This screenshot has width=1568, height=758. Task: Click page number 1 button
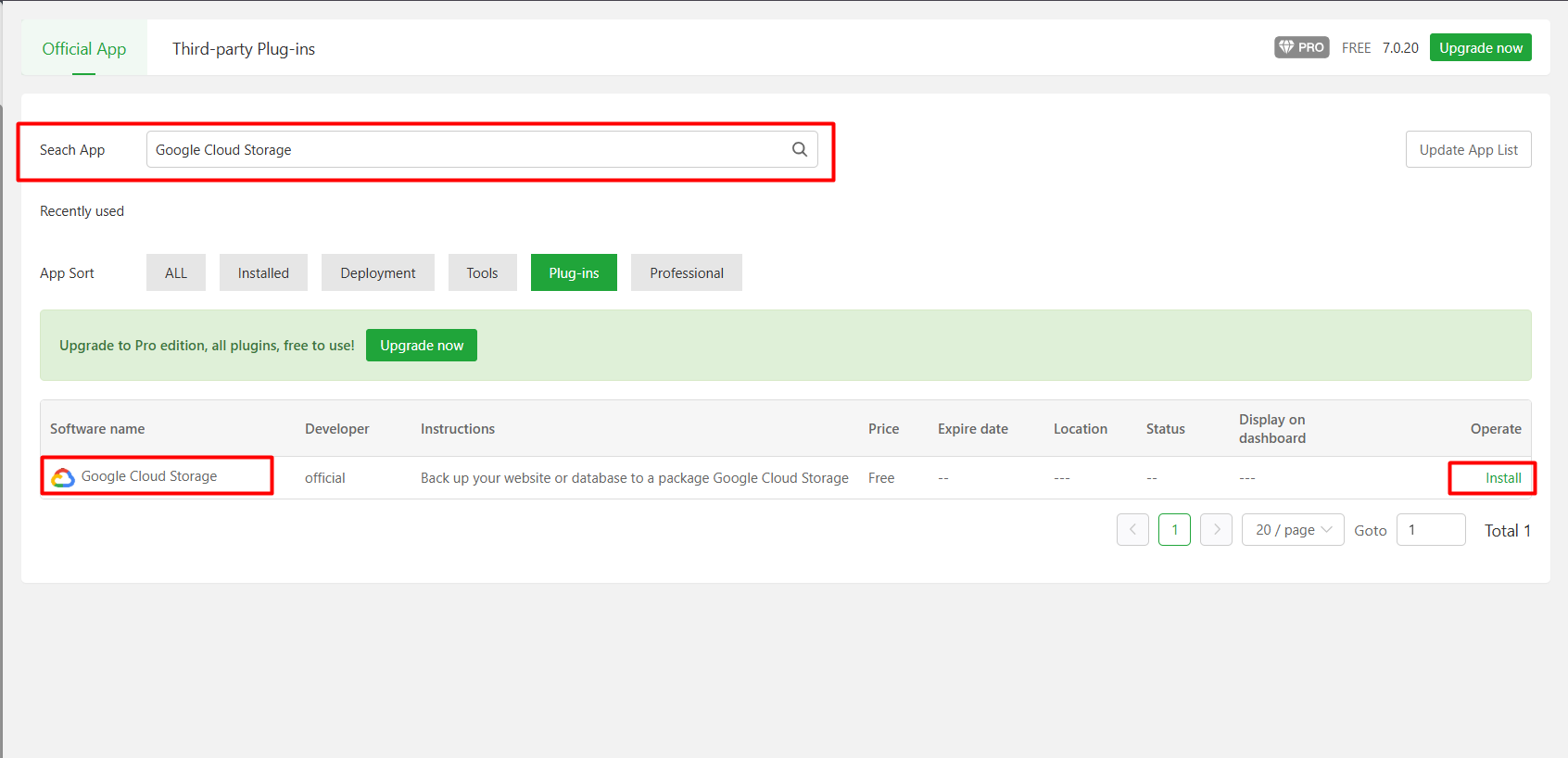coord(1174,530)
